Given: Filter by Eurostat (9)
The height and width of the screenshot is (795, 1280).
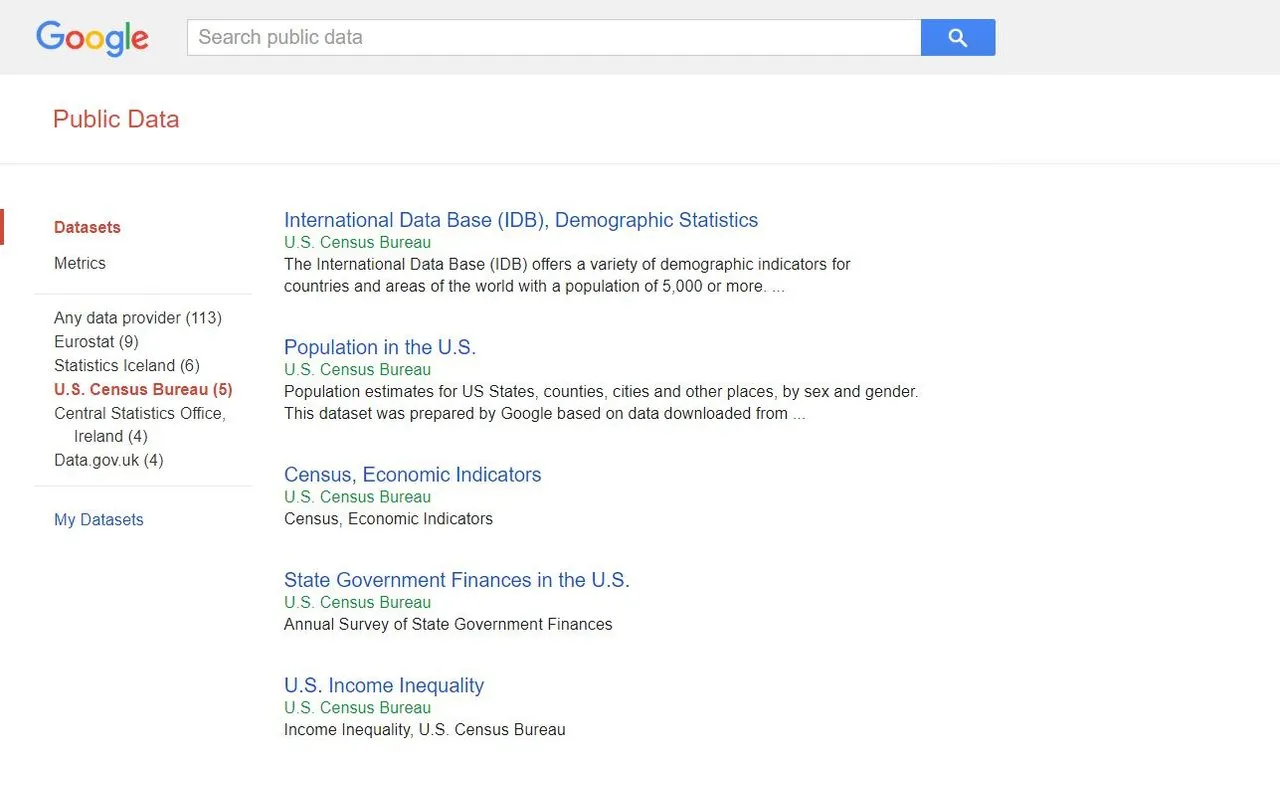Looking at the screenshot, I should [x=96, y=342].
